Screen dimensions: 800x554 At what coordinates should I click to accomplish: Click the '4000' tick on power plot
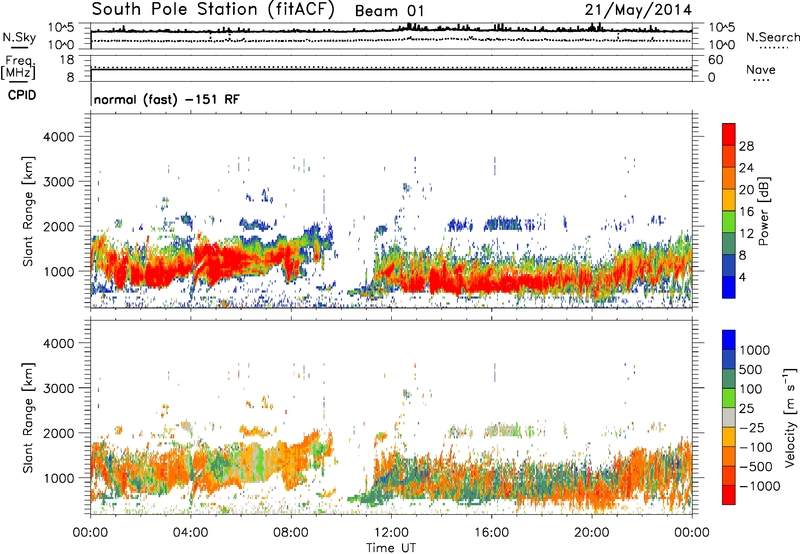(x=58, y=137)
